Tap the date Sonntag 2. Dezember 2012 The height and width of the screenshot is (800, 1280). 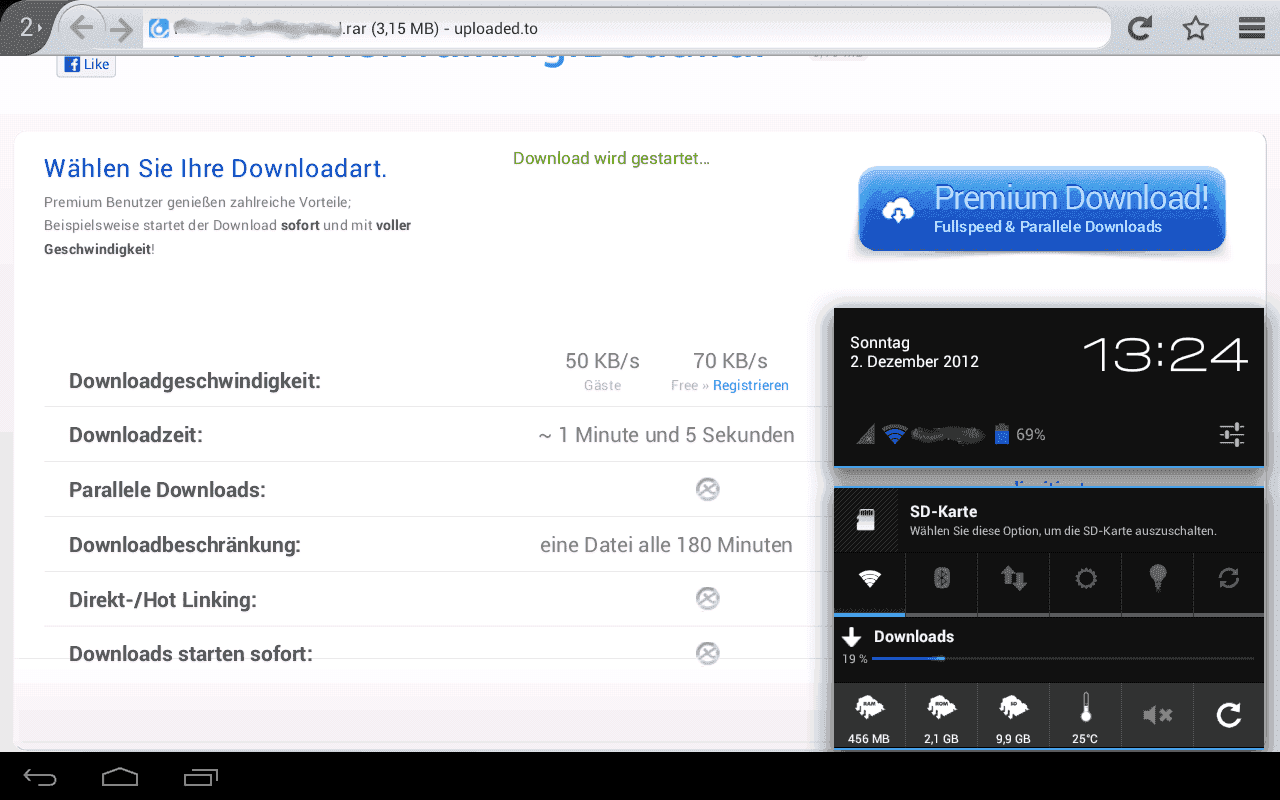click(x=914, y=352)
